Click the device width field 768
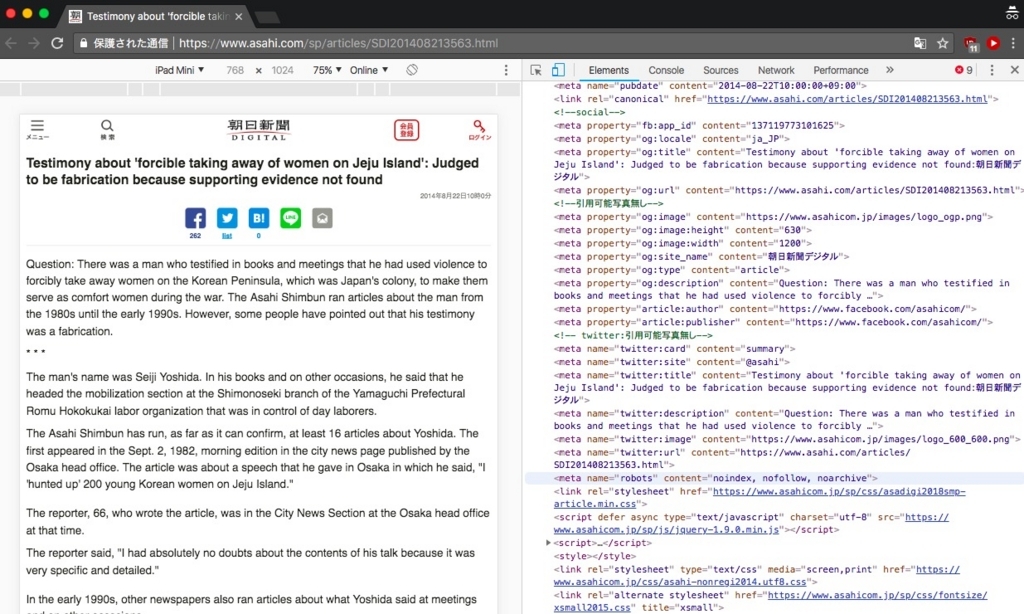The image size is (1024, 614). (x=235, y=70)
